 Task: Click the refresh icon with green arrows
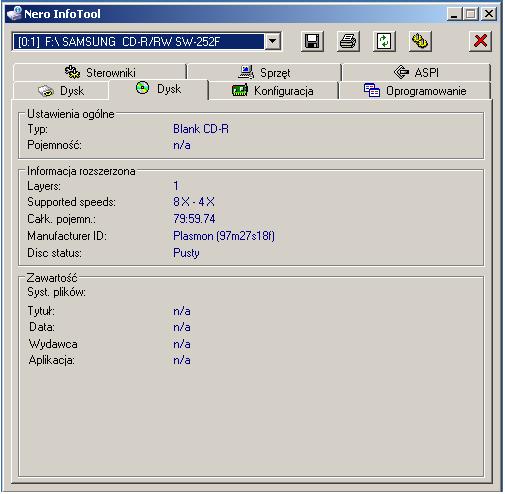384,42
